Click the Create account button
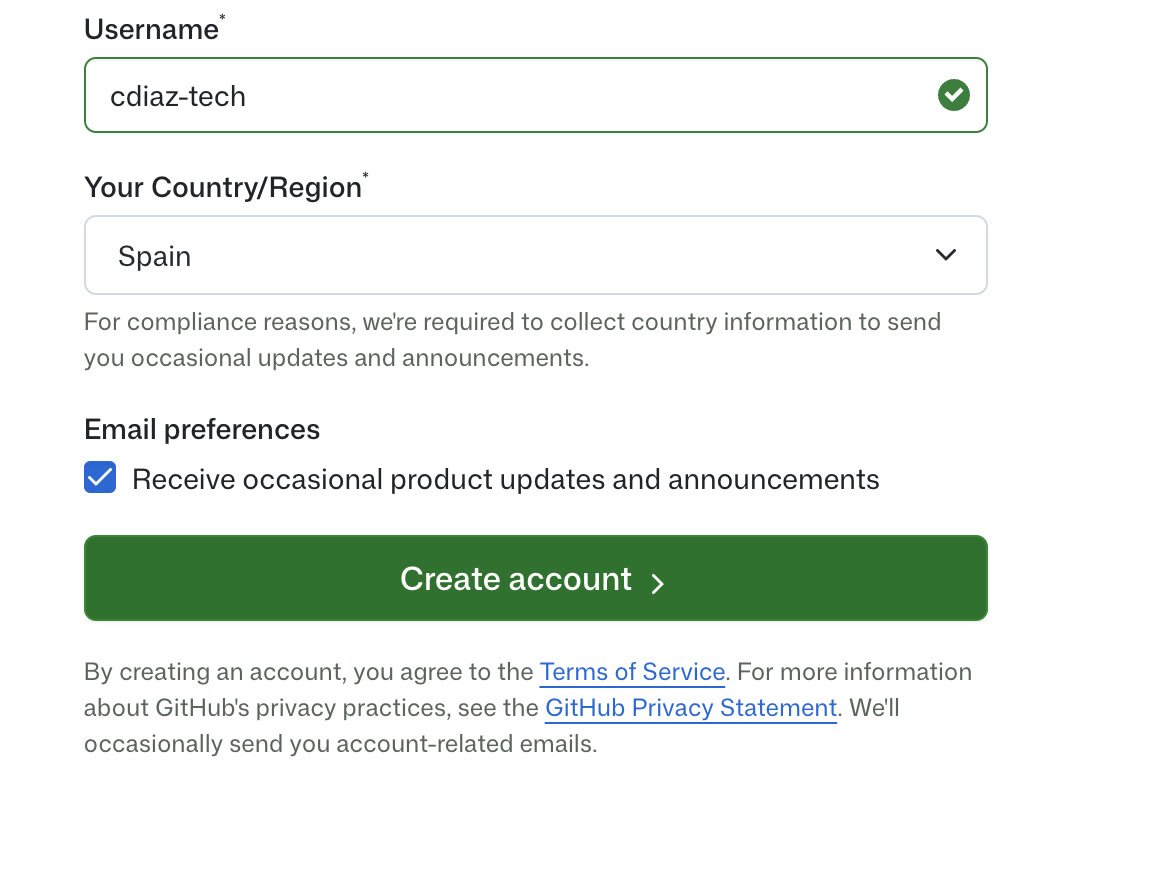 point(536,578)
